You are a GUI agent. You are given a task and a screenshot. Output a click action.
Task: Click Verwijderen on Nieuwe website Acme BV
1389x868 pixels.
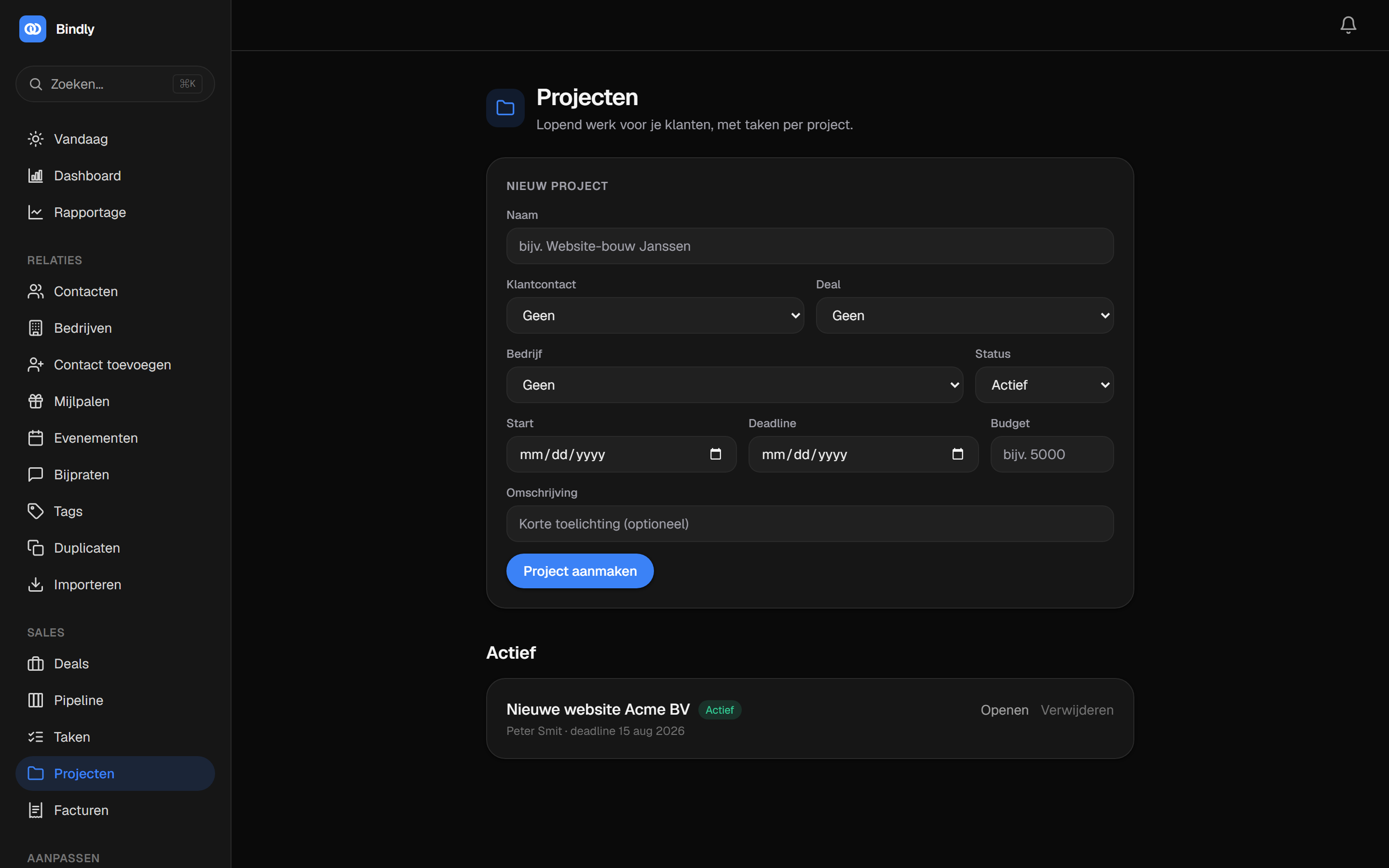[x=1077, y=710]
